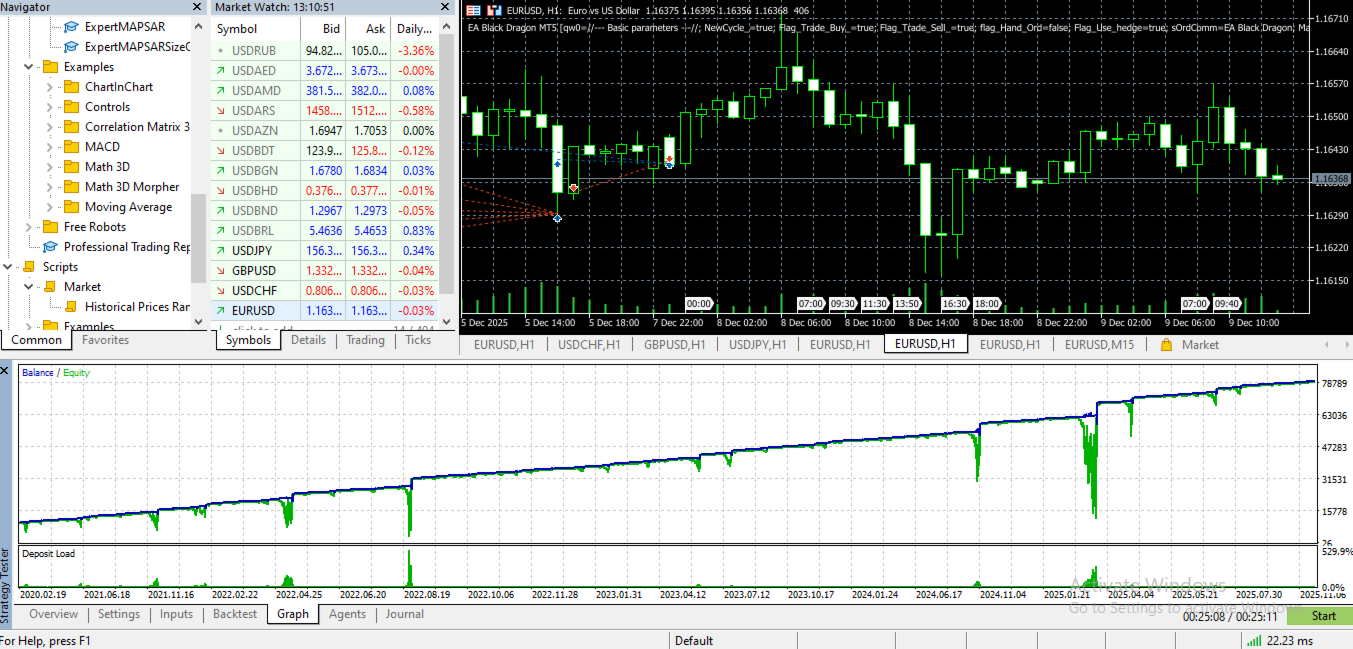This screenshot has height=649, width=1353.
Task: Click the 13:50 event marker on chart
Action: [x=907, y=303]
